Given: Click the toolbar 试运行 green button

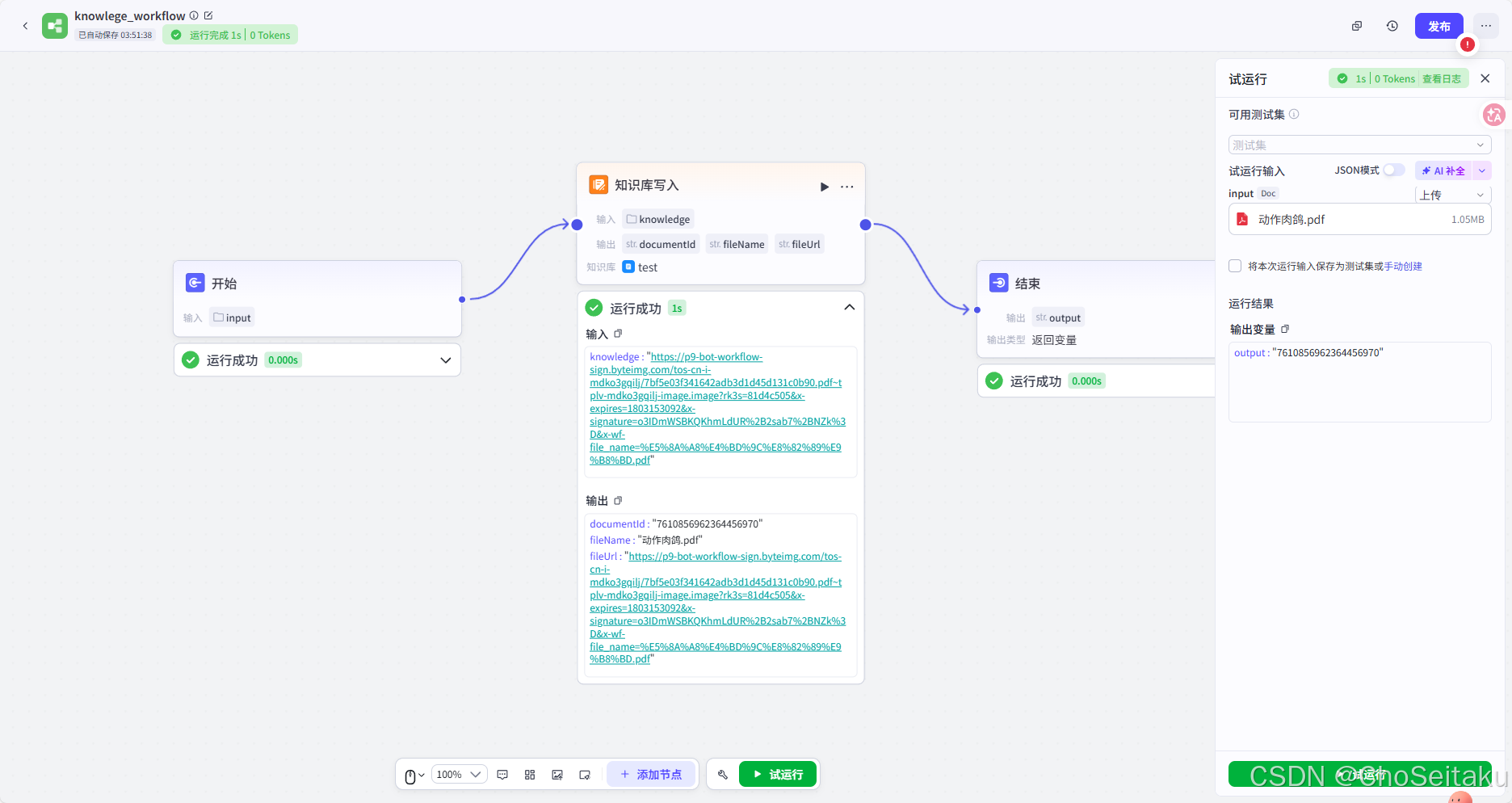Looking at the screenshot, I should [778, 775].
